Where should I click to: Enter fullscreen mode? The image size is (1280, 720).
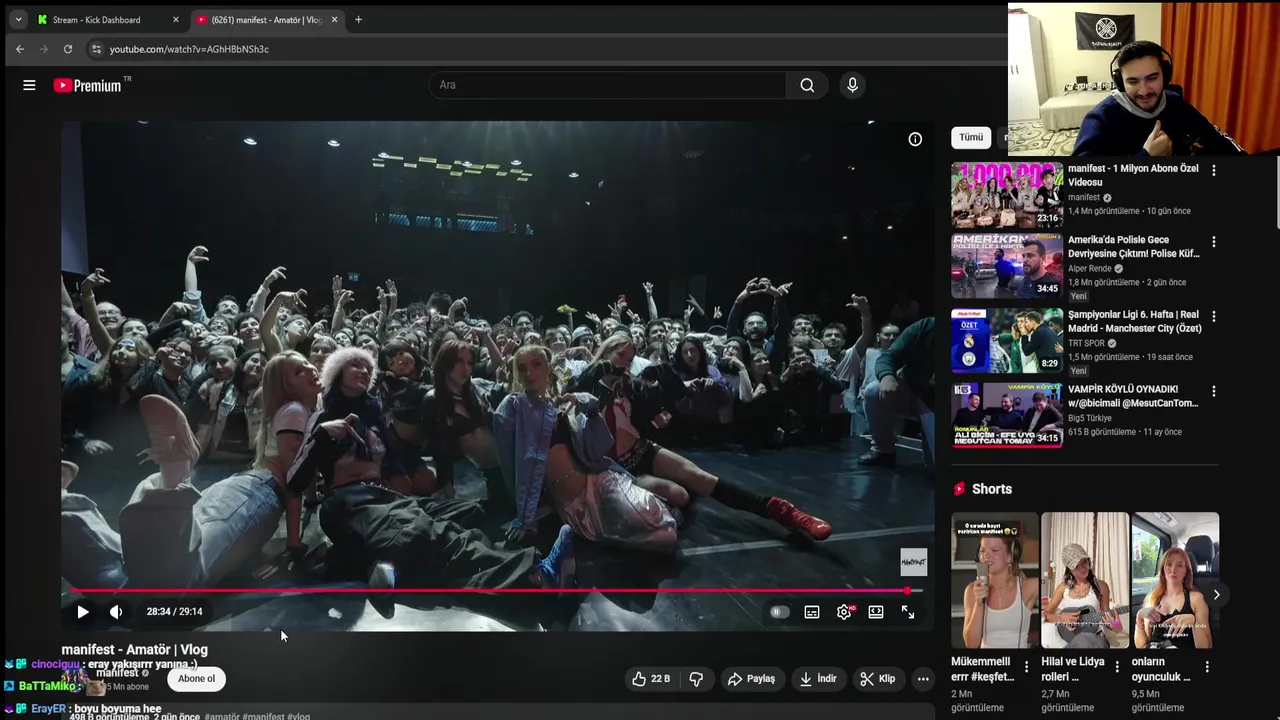[x=908, y=612]
